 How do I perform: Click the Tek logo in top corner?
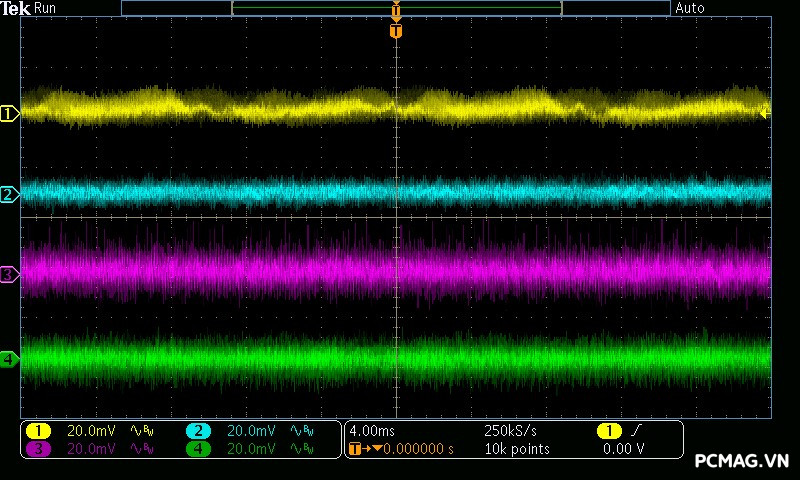pos(16,8)
